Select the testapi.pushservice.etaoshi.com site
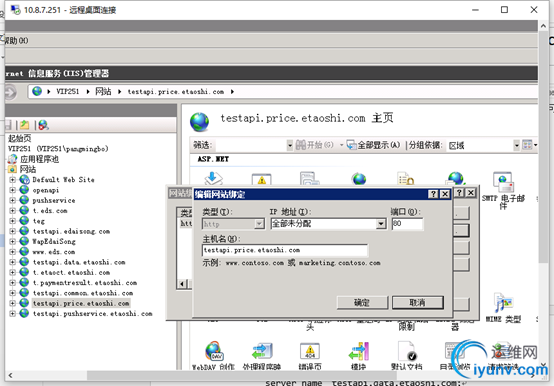The width and height of the screenshot is (554, 386). coord(93,313)
